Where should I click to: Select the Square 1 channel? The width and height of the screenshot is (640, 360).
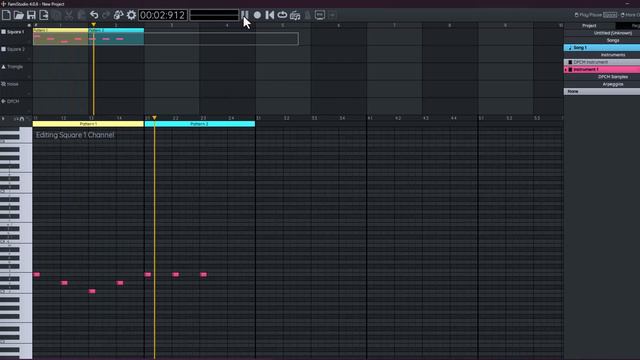pos(16,31)
